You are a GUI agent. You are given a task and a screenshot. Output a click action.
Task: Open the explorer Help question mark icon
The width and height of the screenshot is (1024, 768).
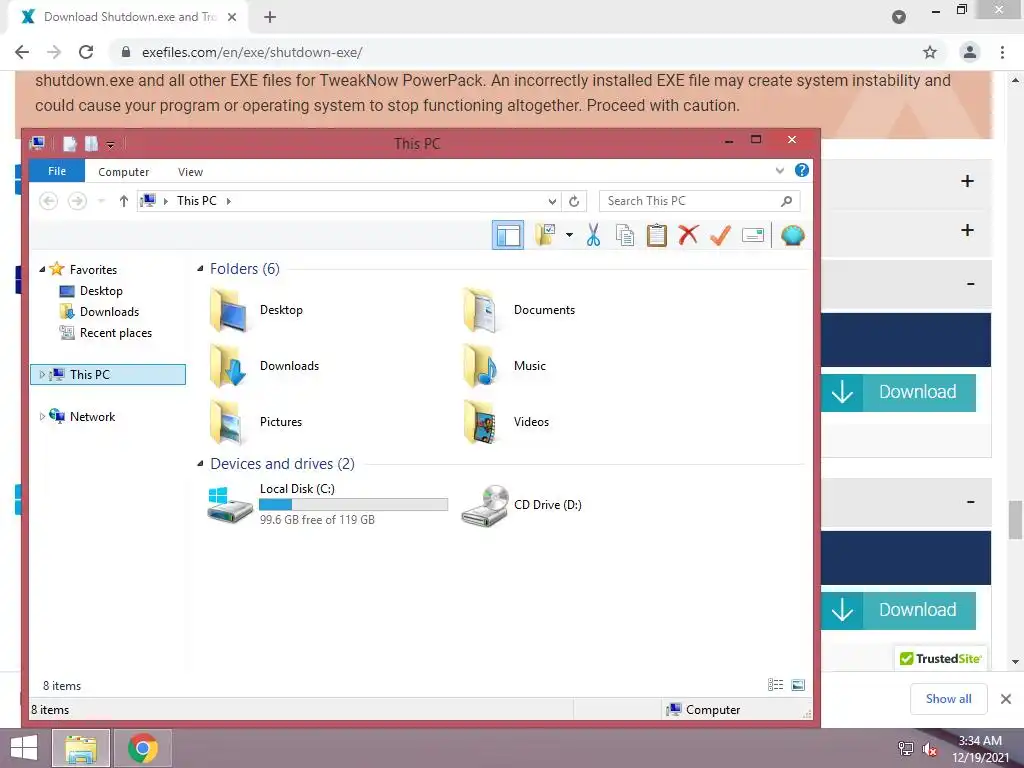802,170
